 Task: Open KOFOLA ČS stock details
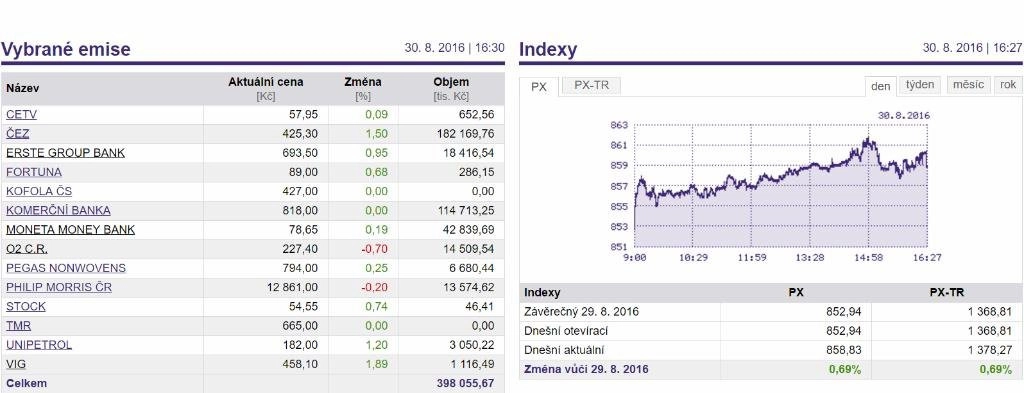coord(39,191)
